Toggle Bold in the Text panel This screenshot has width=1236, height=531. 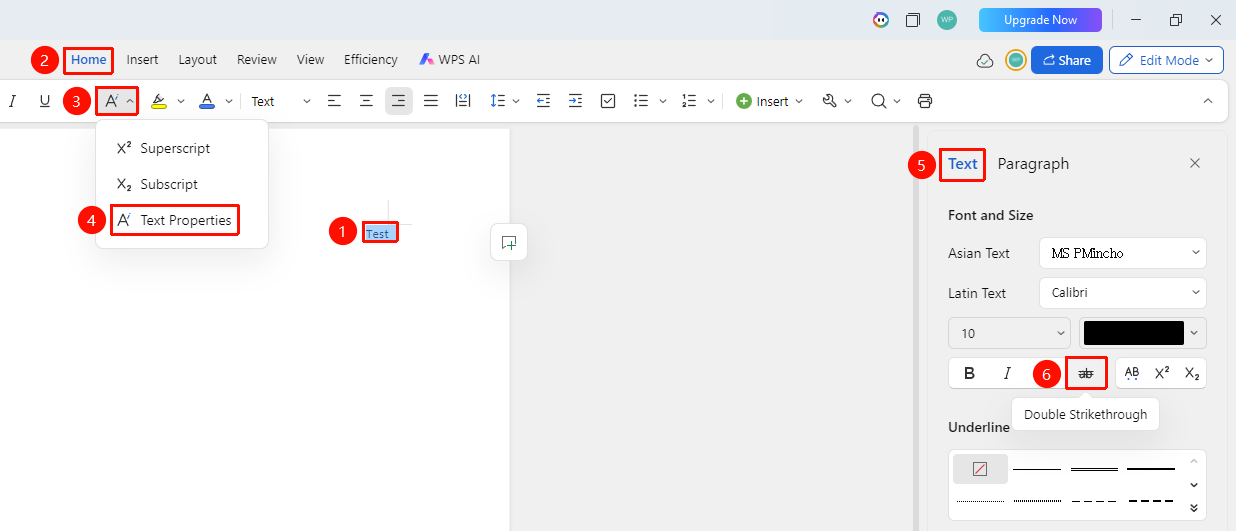tap(969, 373)
